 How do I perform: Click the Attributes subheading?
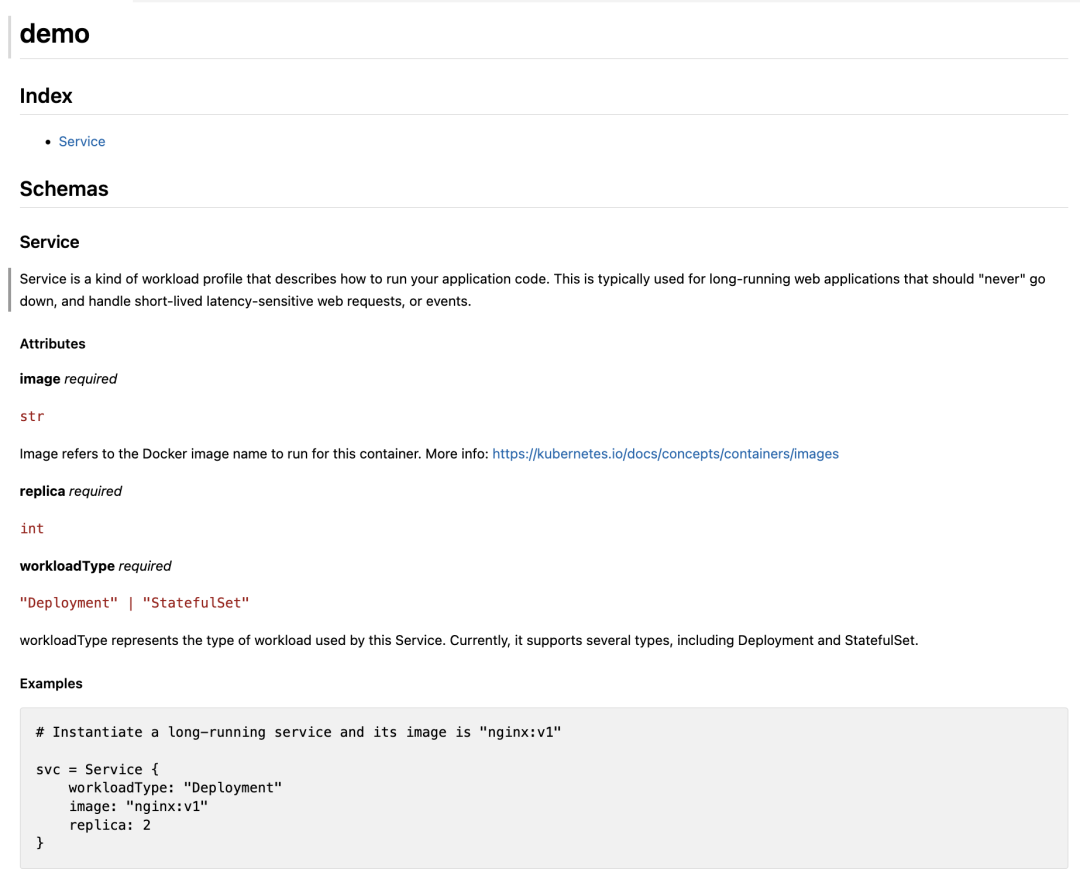point(53,344)
